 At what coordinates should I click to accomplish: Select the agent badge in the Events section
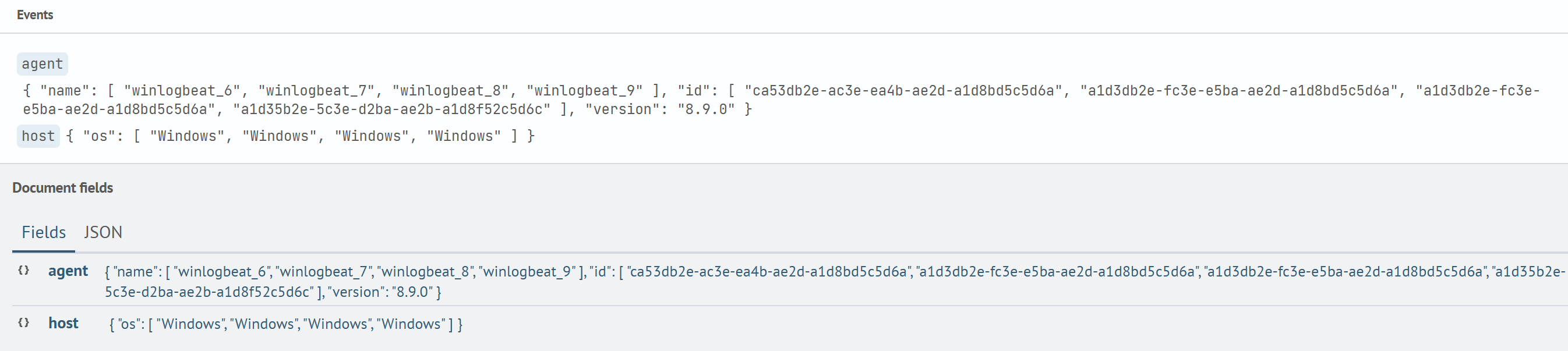tap(42, 63)
